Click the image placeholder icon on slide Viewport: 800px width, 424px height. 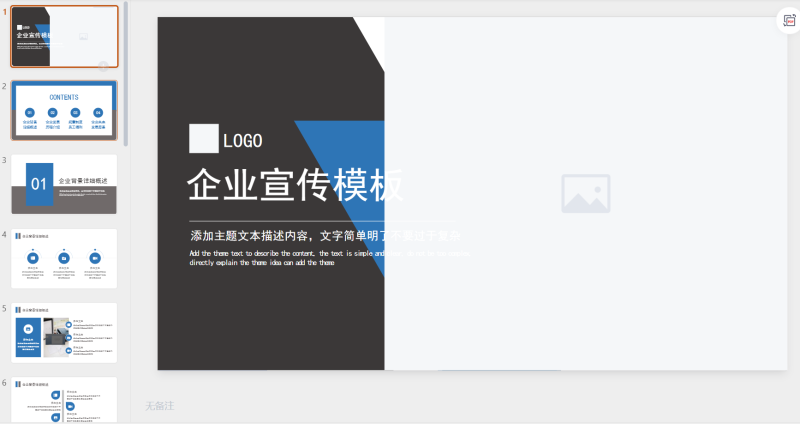[x=586, y=194]
